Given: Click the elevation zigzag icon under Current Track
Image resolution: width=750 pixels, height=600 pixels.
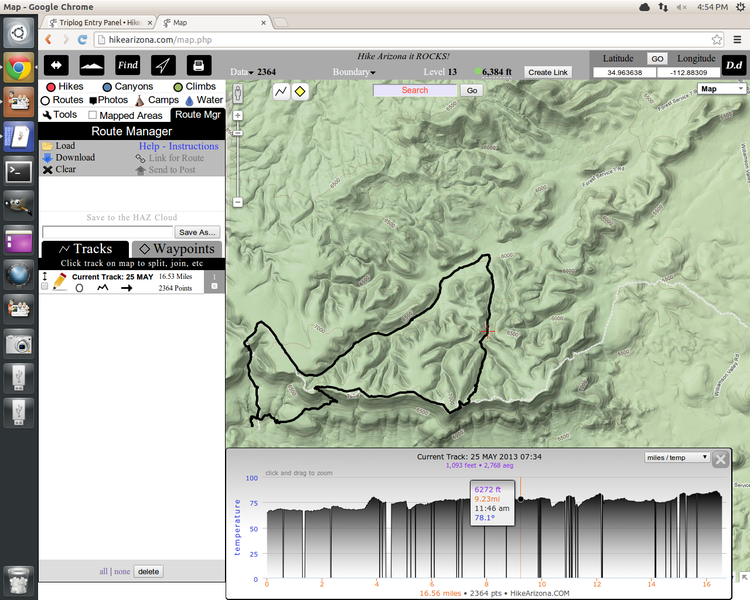Looking at the screenshot, I should click(102, 288).
